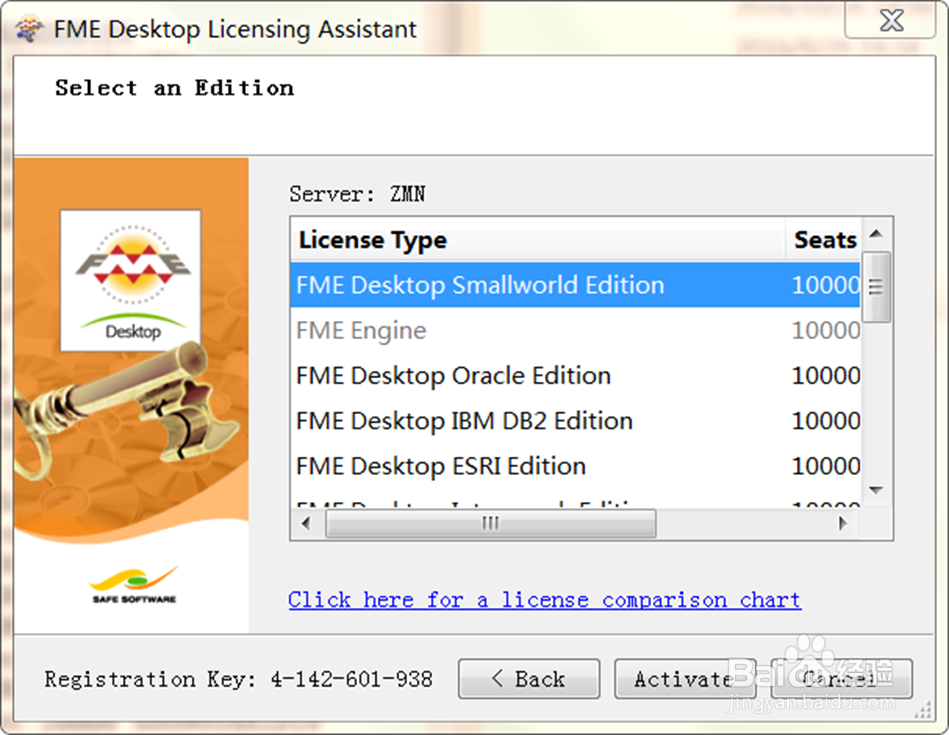Image resolution: width=949 pixels, height=735 pixels.
Task: Click the 10000 seats value for IBM DB2 Edition
Action: point(826,421)
